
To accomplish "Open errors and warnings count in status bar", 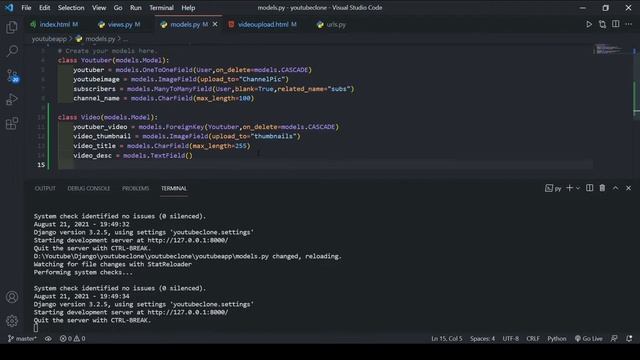I will coord(72,338).
